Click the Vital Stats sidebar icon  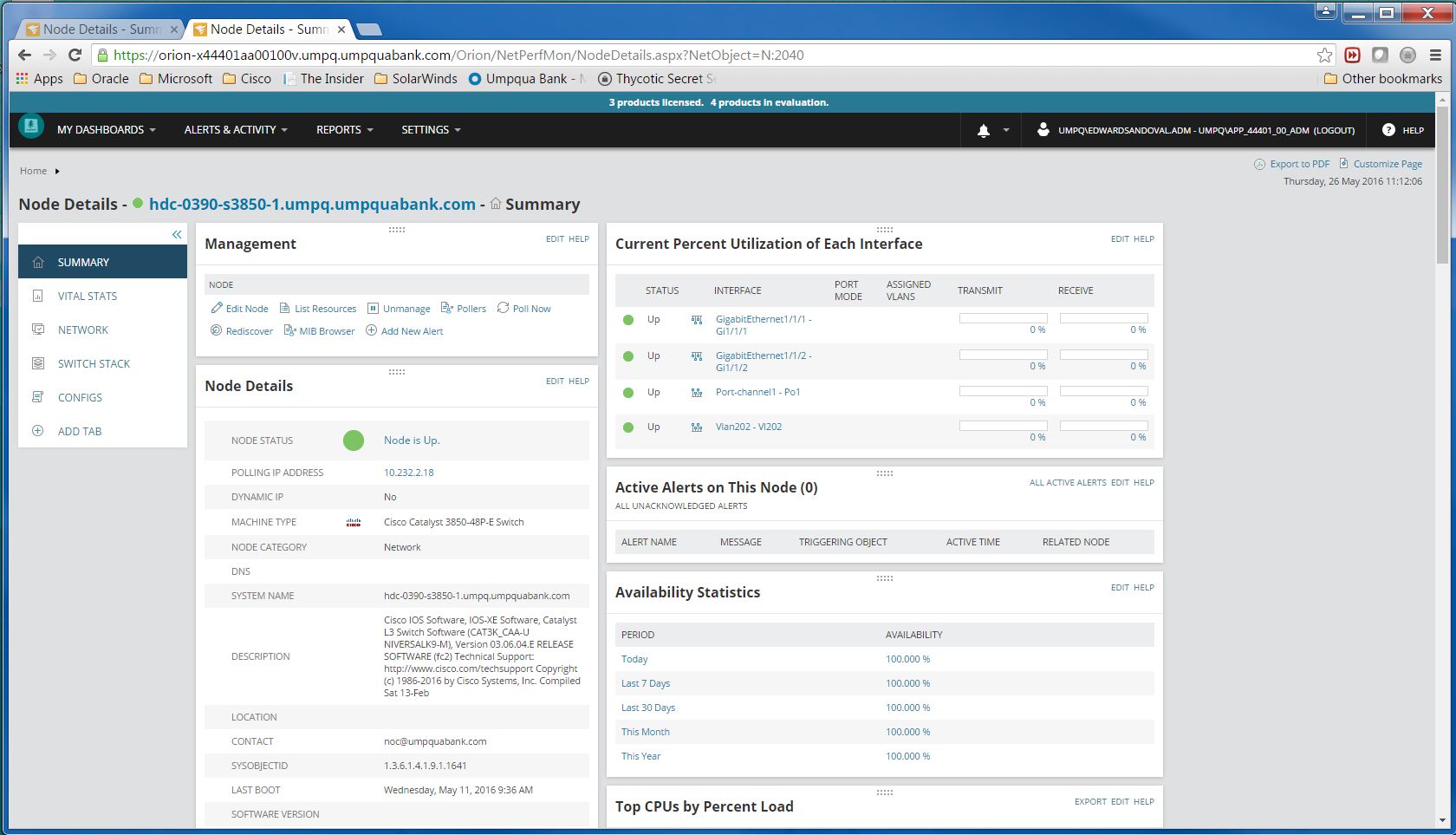coord(37,296)
